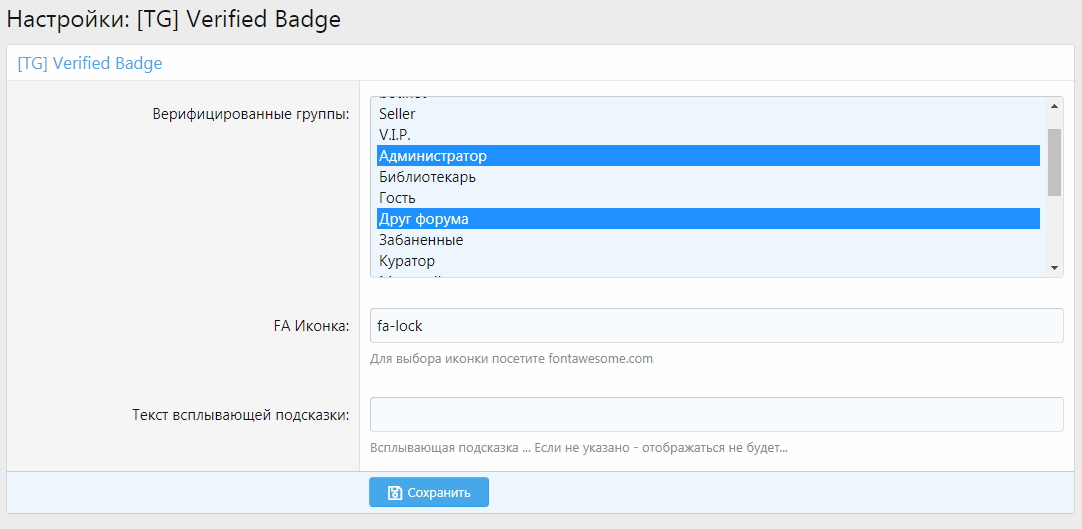Click the Текст всплывающей подсказки label
1082x529 pixels.
coord(240,415)
